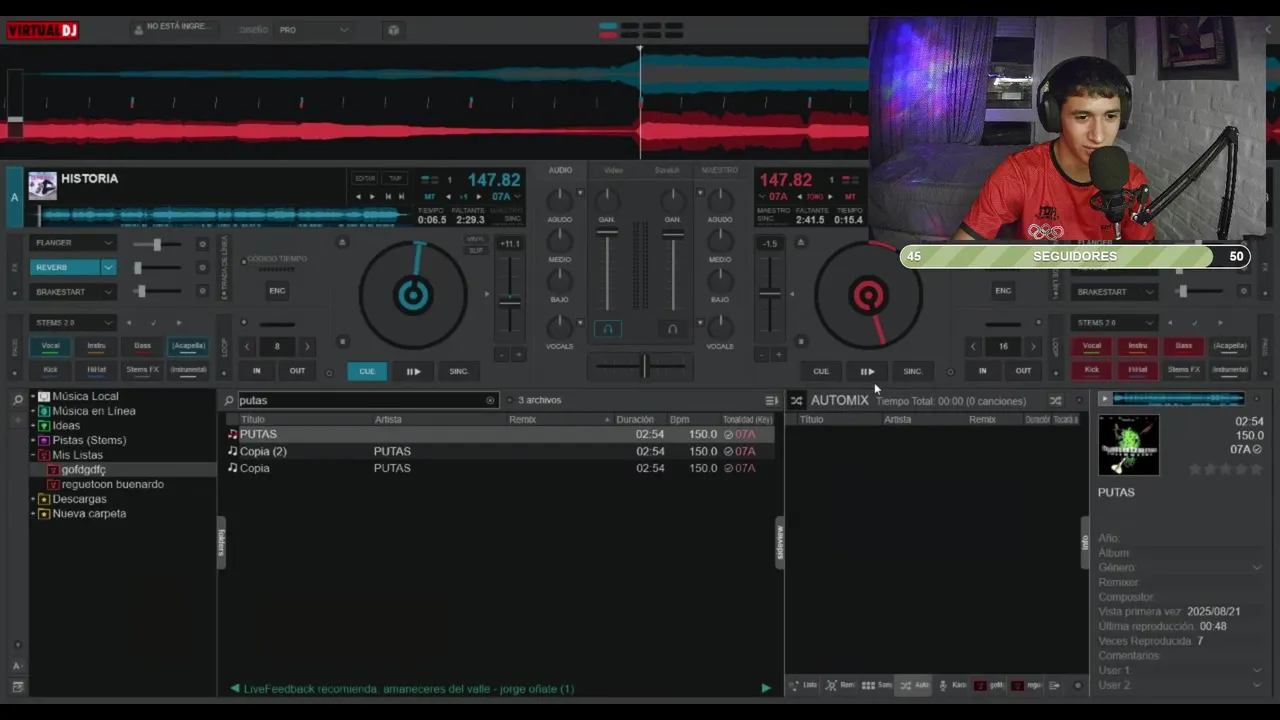Viewport: 1280px width, 720px height.
Task: Open the Sampler sideview icon
Action: [x=868, y=686]
